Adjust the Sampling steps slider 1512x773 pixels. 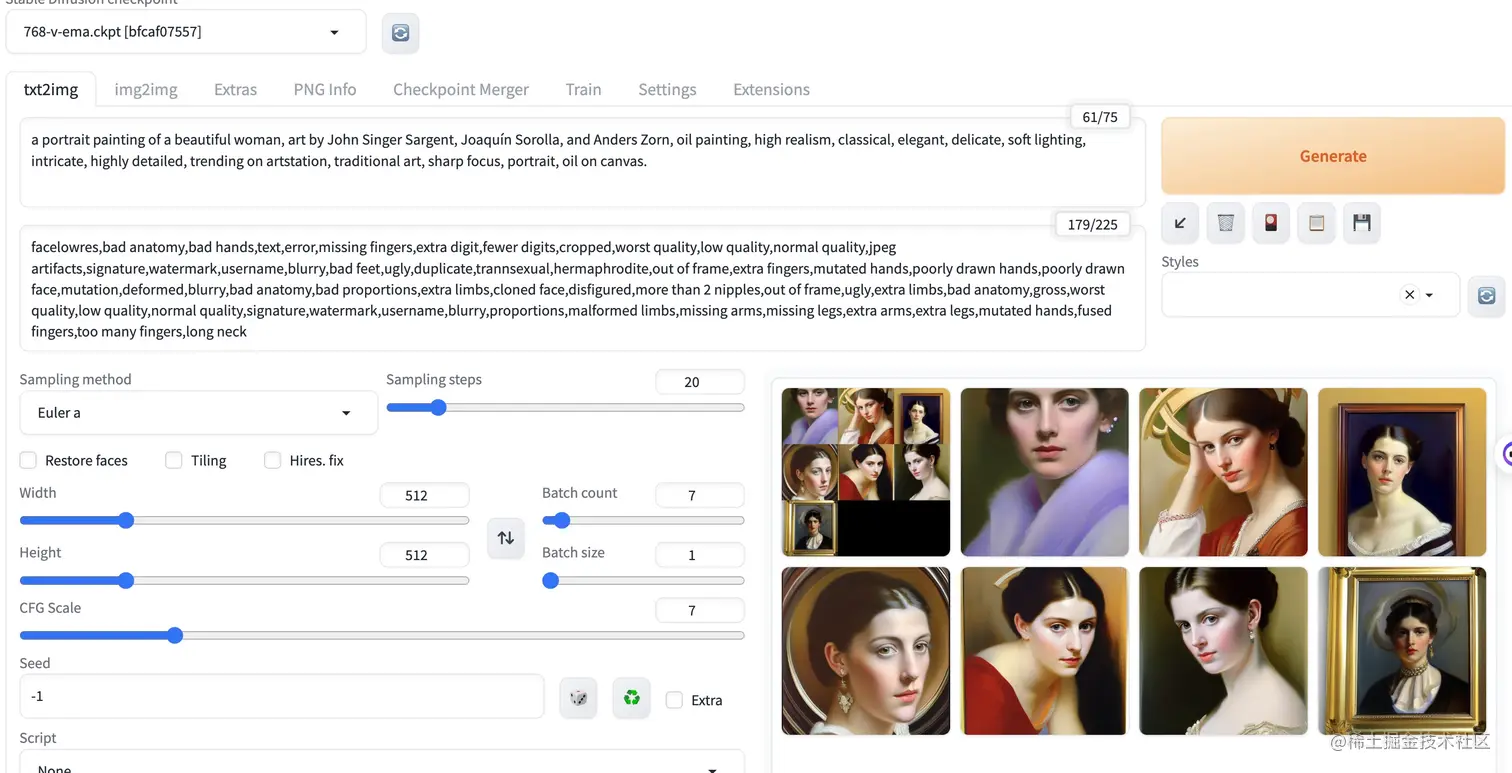point(565,407)
